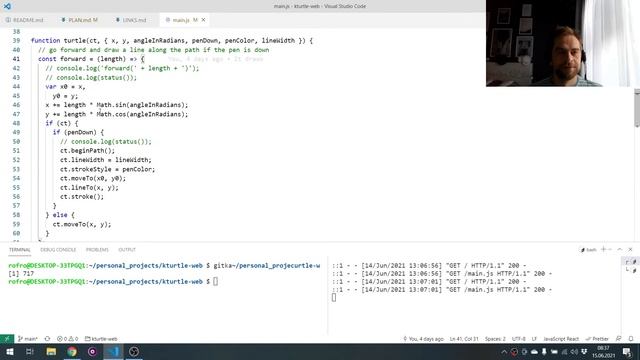Open errors and warnings count in status bar
The image size is (640, 360).
(x=67, y=339)
